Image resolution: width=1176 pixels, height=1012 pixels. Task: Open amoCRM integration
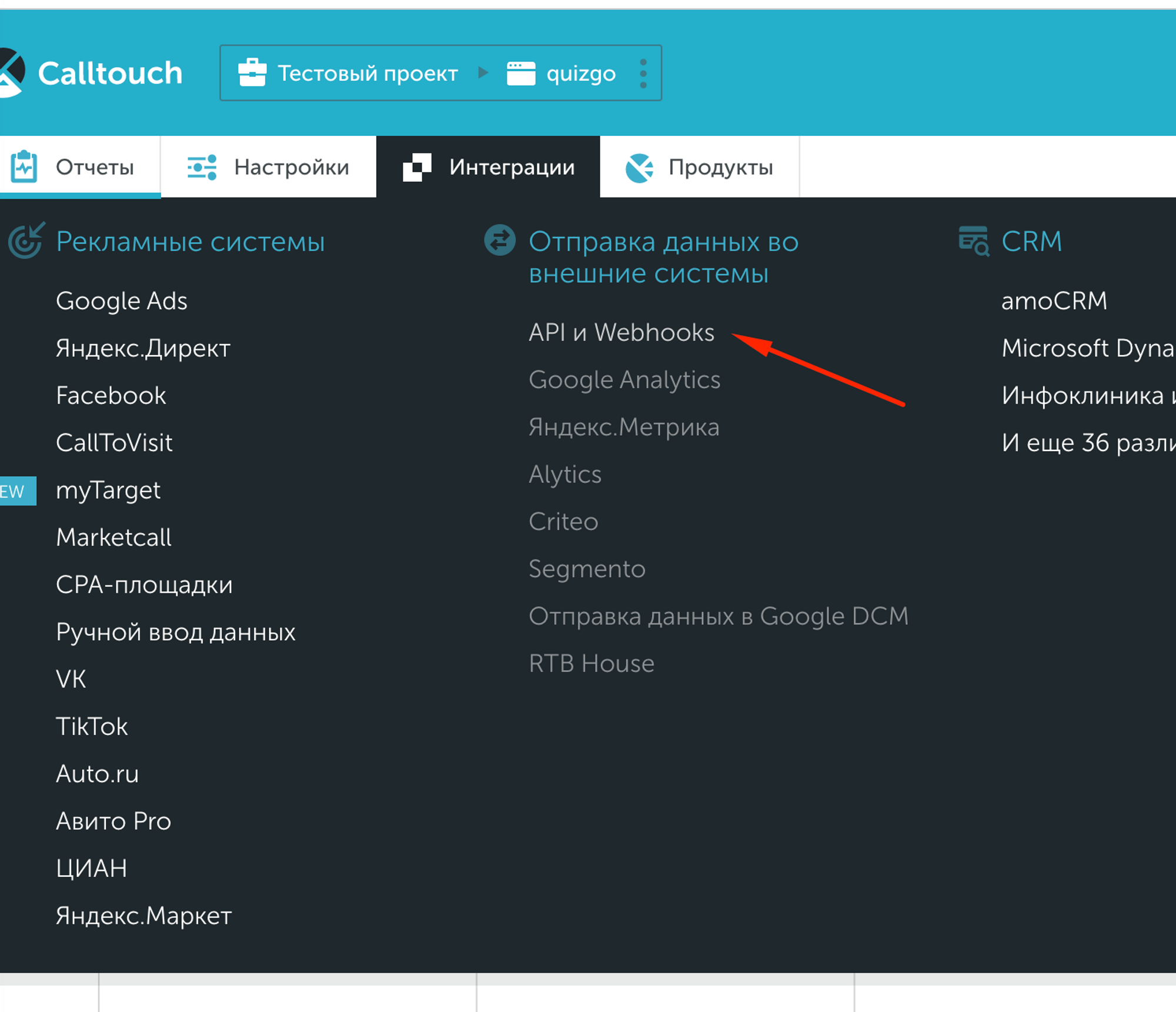click(1054, 301)
